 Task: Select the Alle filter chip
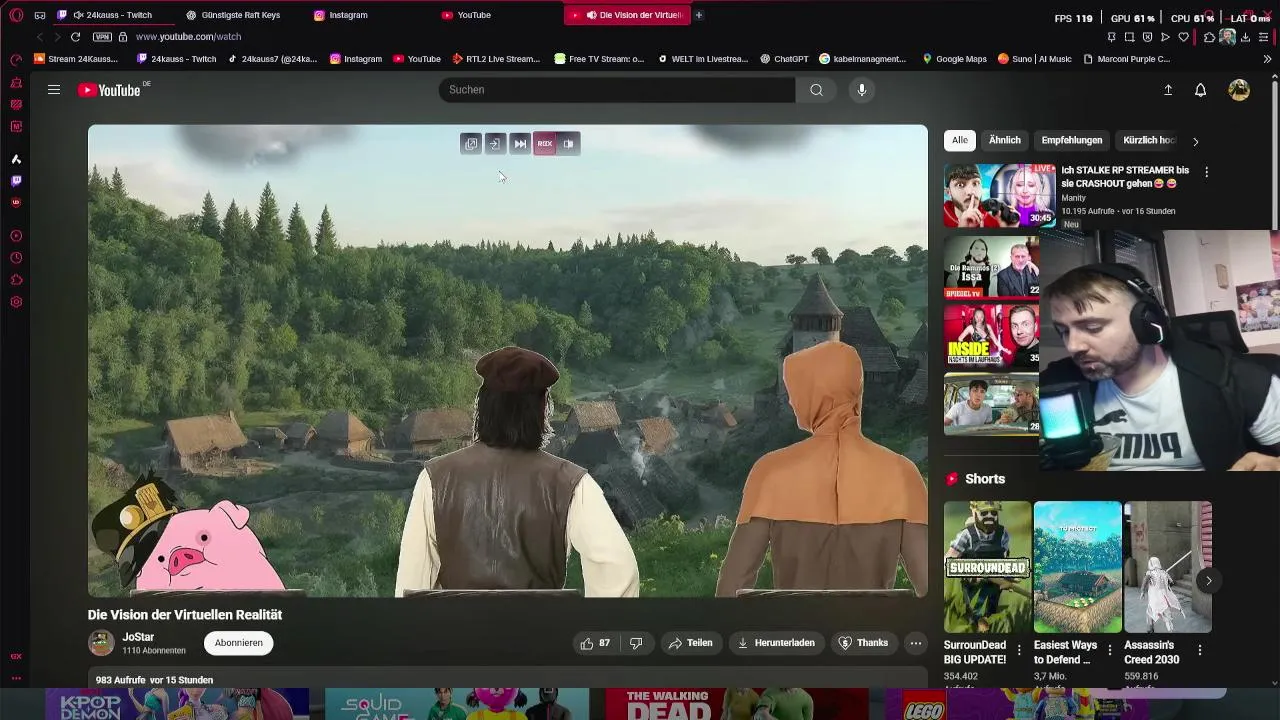coord(960,140)
